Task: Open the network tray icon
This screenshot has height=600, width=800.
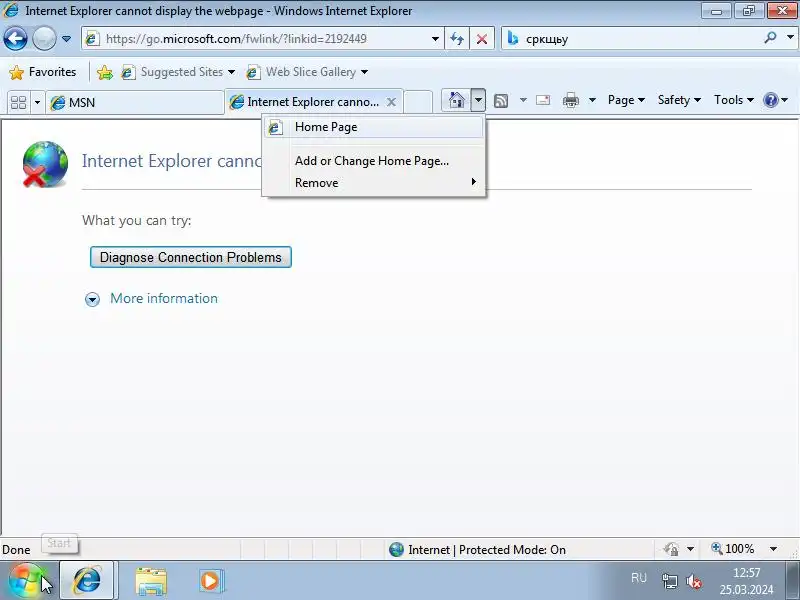Action: pyautogui.click(x=669, y=581)
